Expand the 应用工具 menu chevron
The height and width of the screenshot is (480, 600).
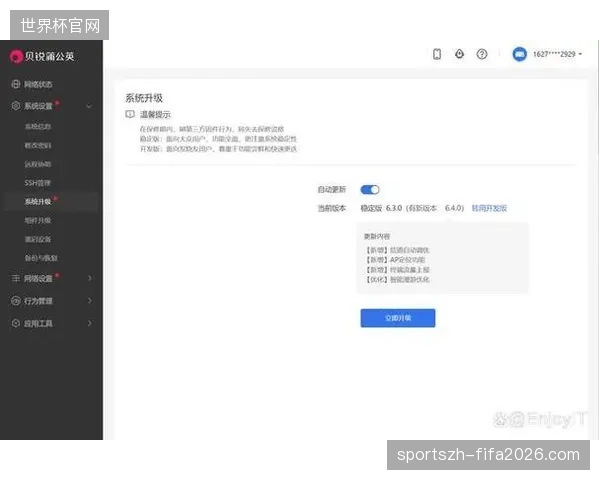tap(90, 323)
